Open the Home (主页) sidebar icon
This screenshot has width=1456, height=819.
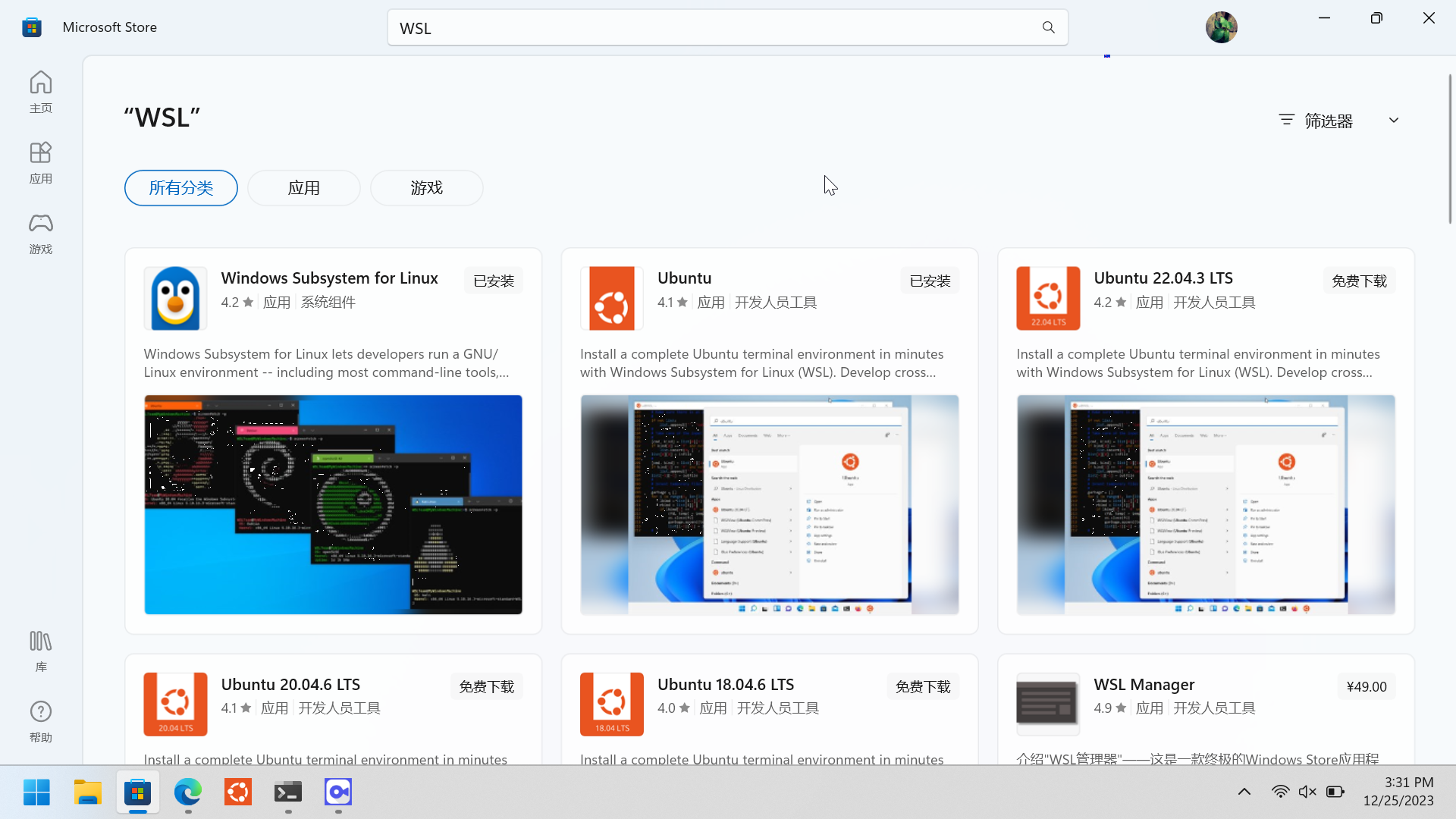(x=41, y=91)
